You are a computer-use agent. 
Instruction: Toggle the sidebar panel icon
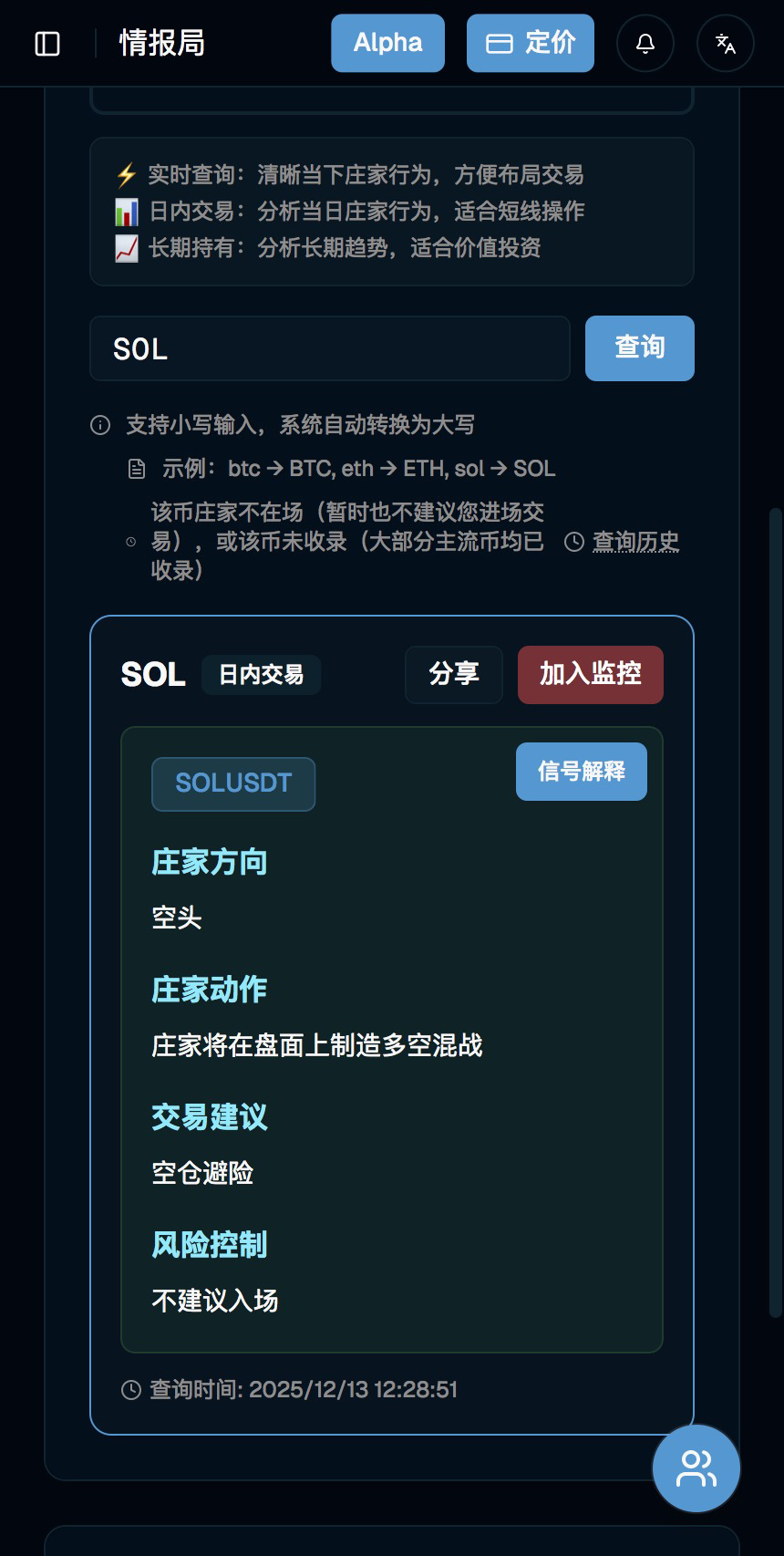(x=47, y=44)
